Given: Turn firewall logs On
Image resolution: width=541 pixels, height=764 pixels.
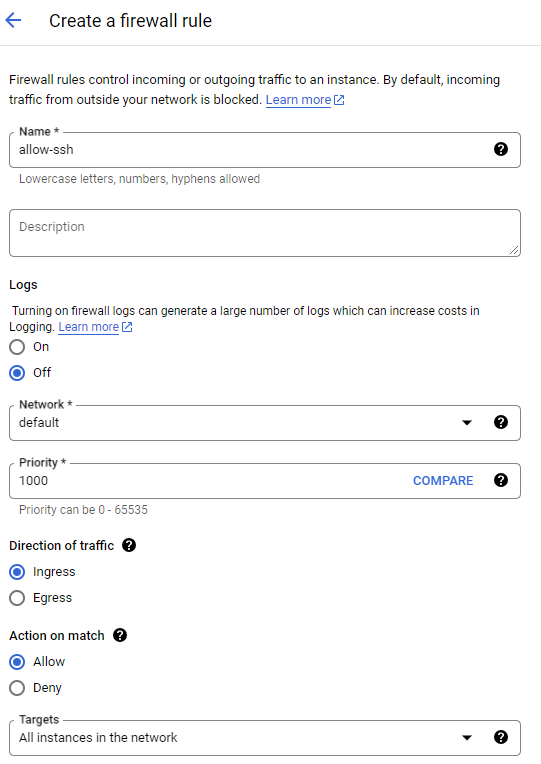Looking at the screenshot, I should click(17, 347).
